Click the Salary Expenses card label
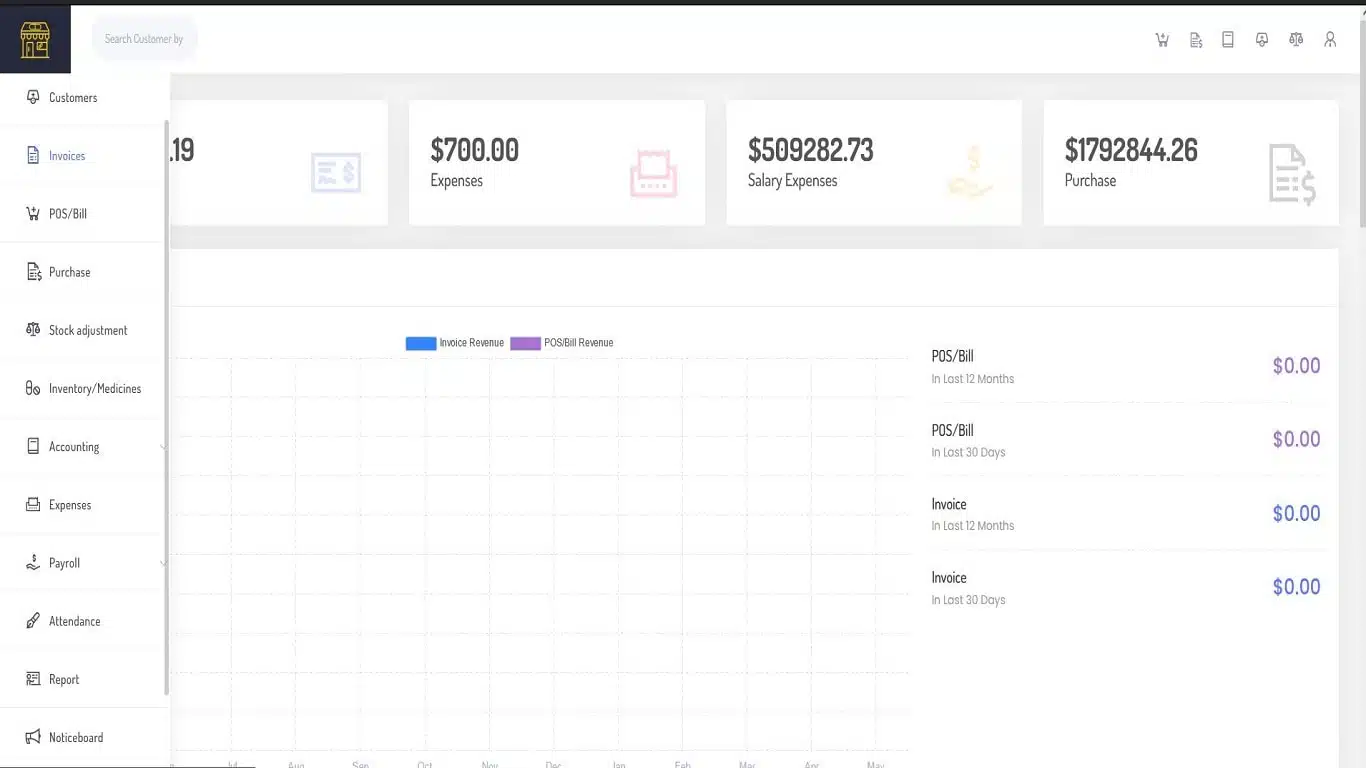The image size is (1366, 768). pos(793,181)
